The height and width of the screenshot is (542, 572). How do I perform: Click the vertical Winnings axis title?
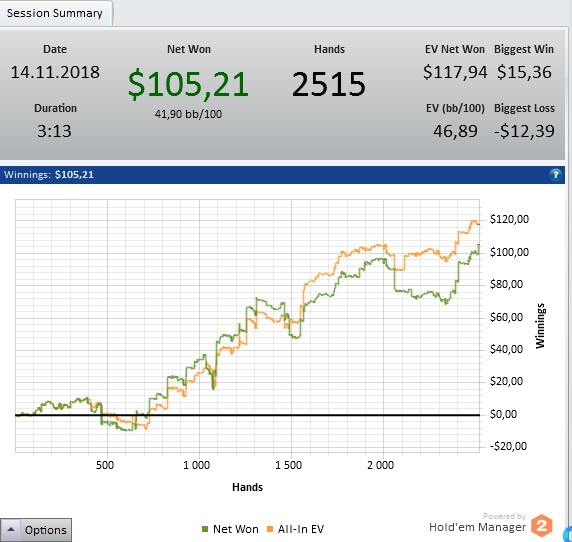[540, 326]
